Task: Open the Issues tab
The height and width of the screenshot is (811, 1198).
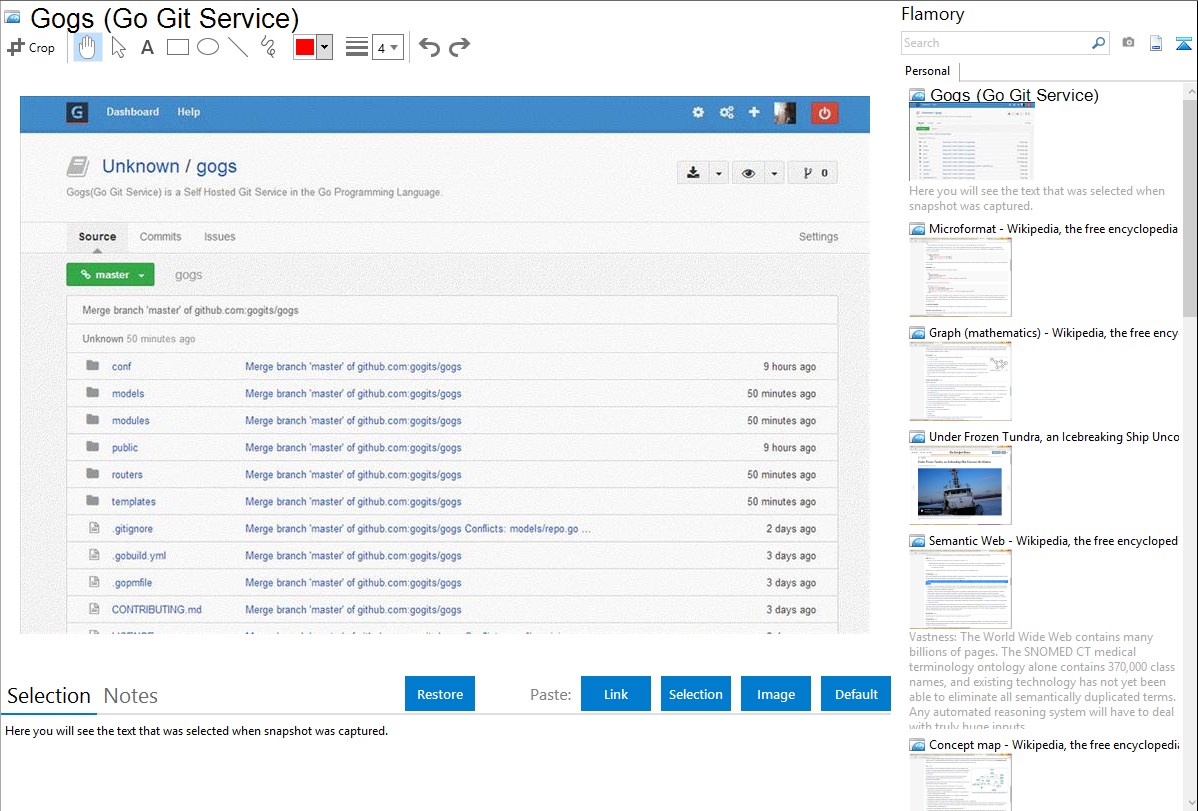Action: tap(219, 237)
